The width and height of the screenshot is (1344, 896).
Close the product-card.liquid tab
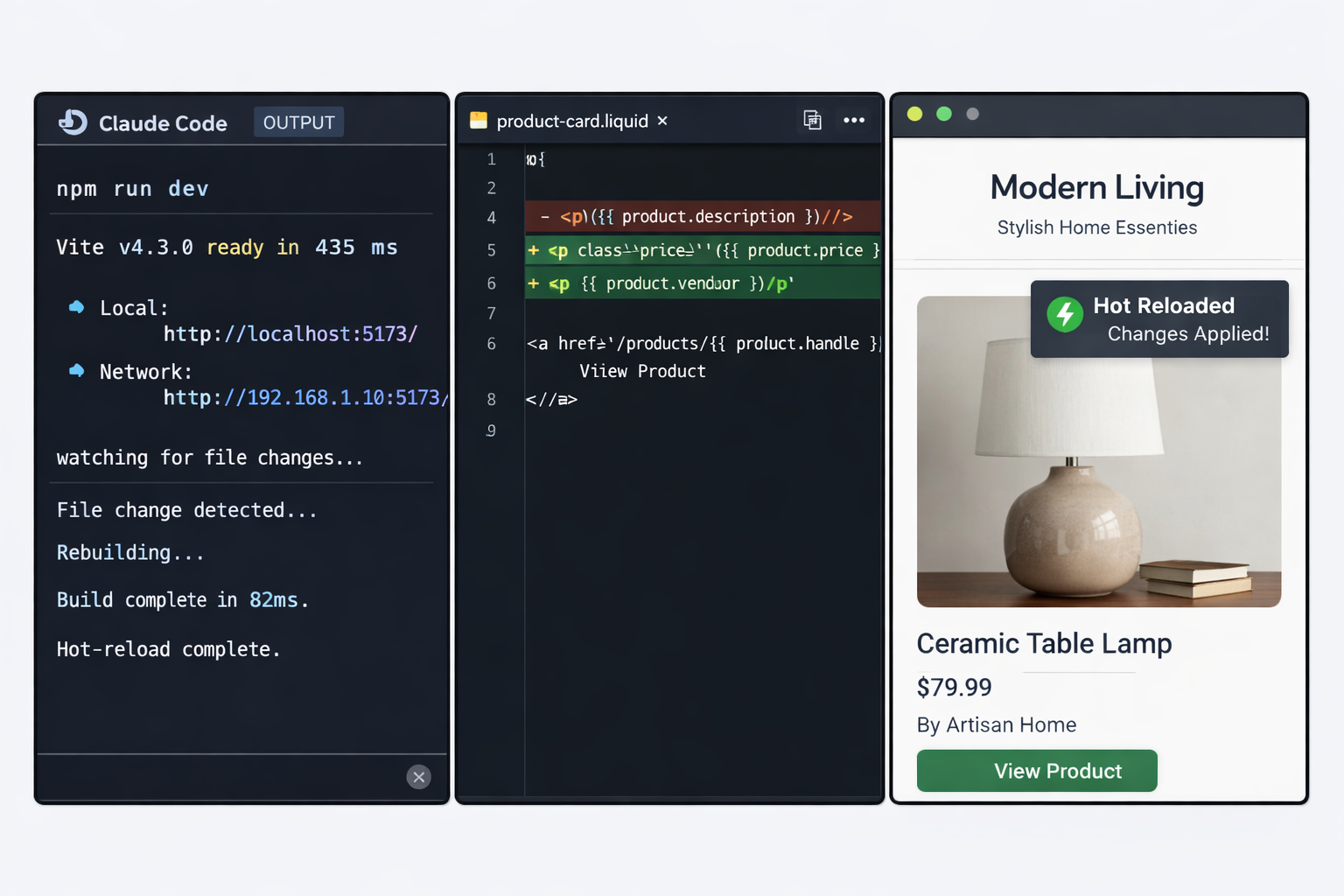click(662, 121)
